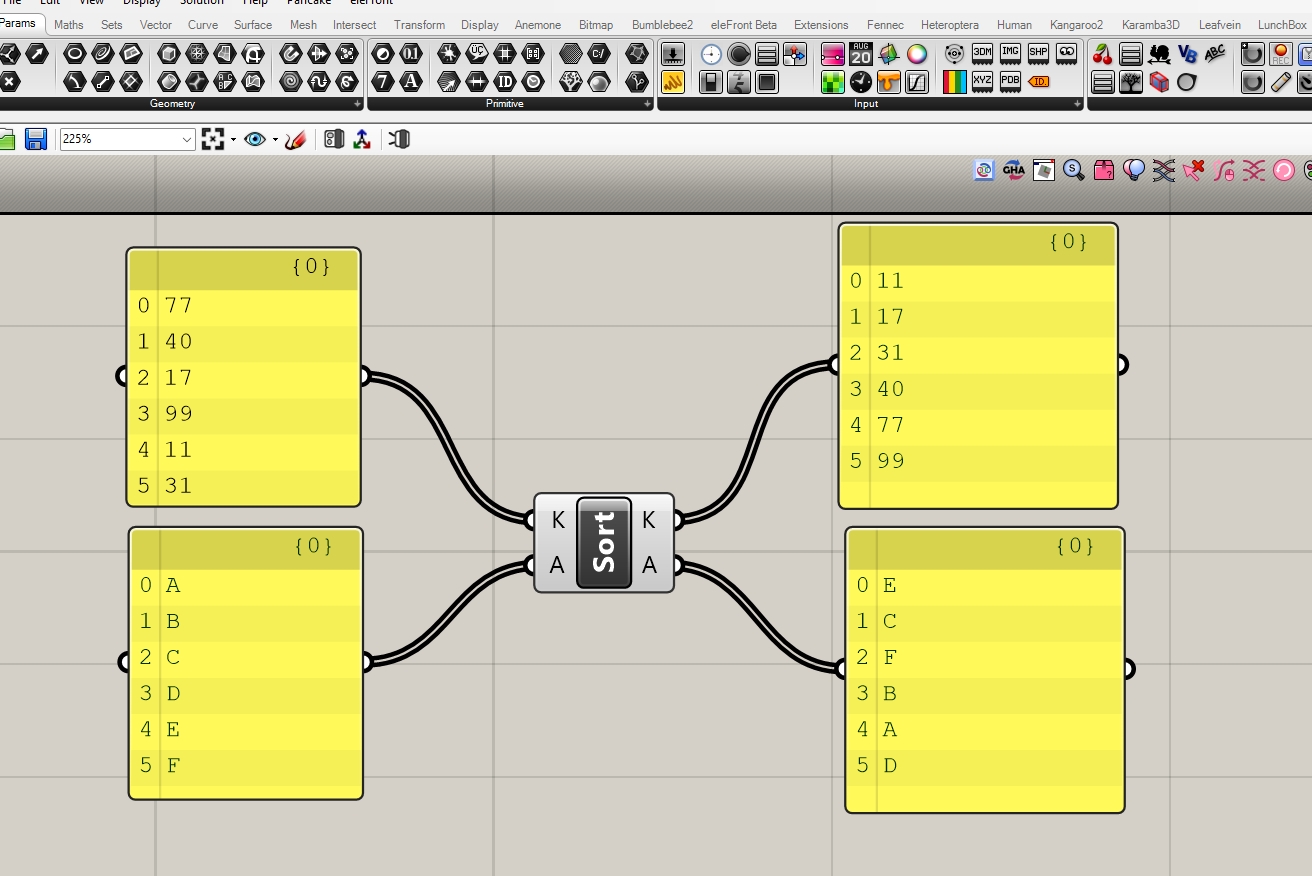Choose the rainbow Gradient component
This screenshot has width=1312, height=876.
954,82
